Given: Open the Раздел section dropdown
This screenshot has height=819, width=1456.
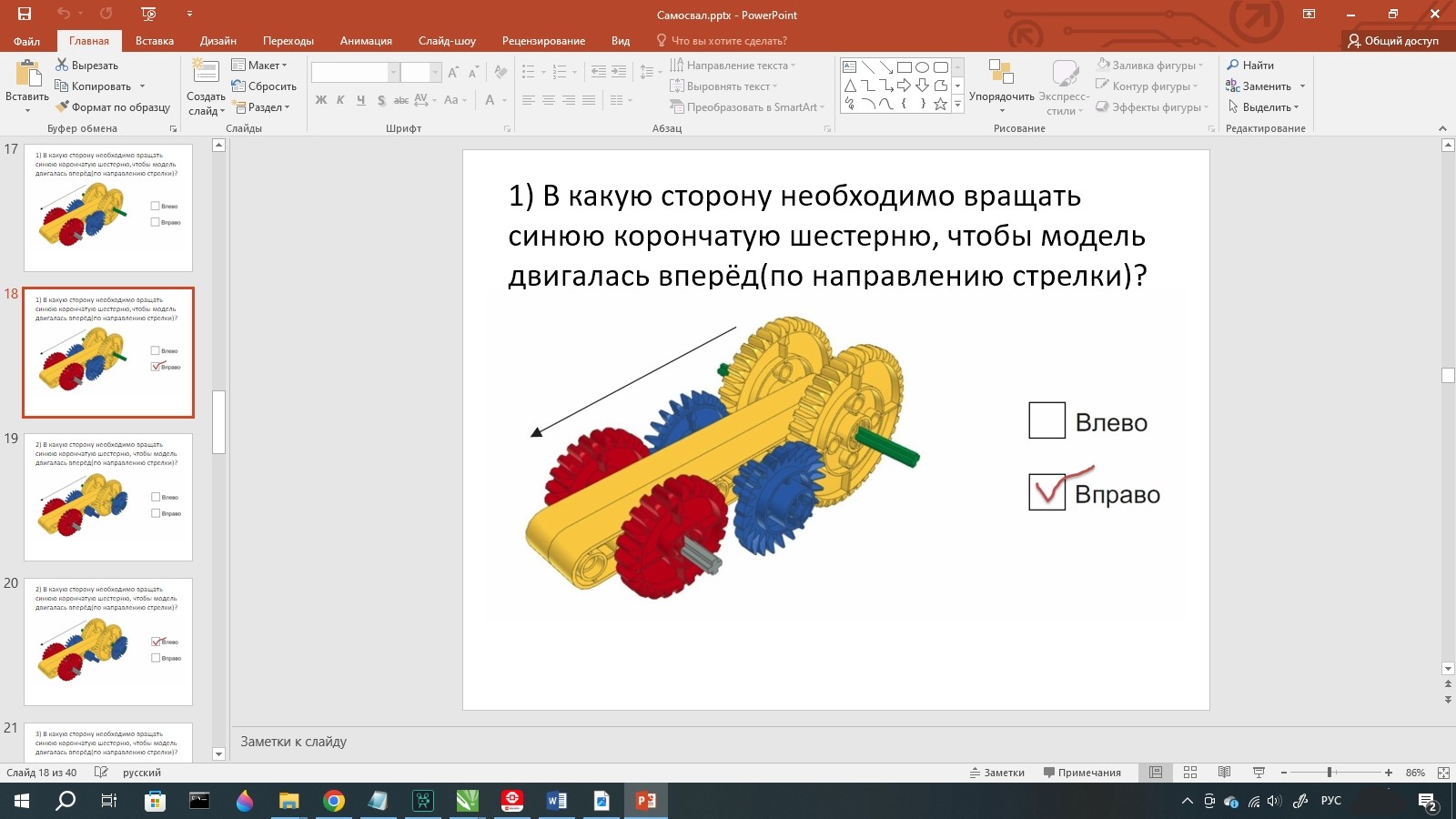Looking at the screenshot, I should (x=262, y=107).
